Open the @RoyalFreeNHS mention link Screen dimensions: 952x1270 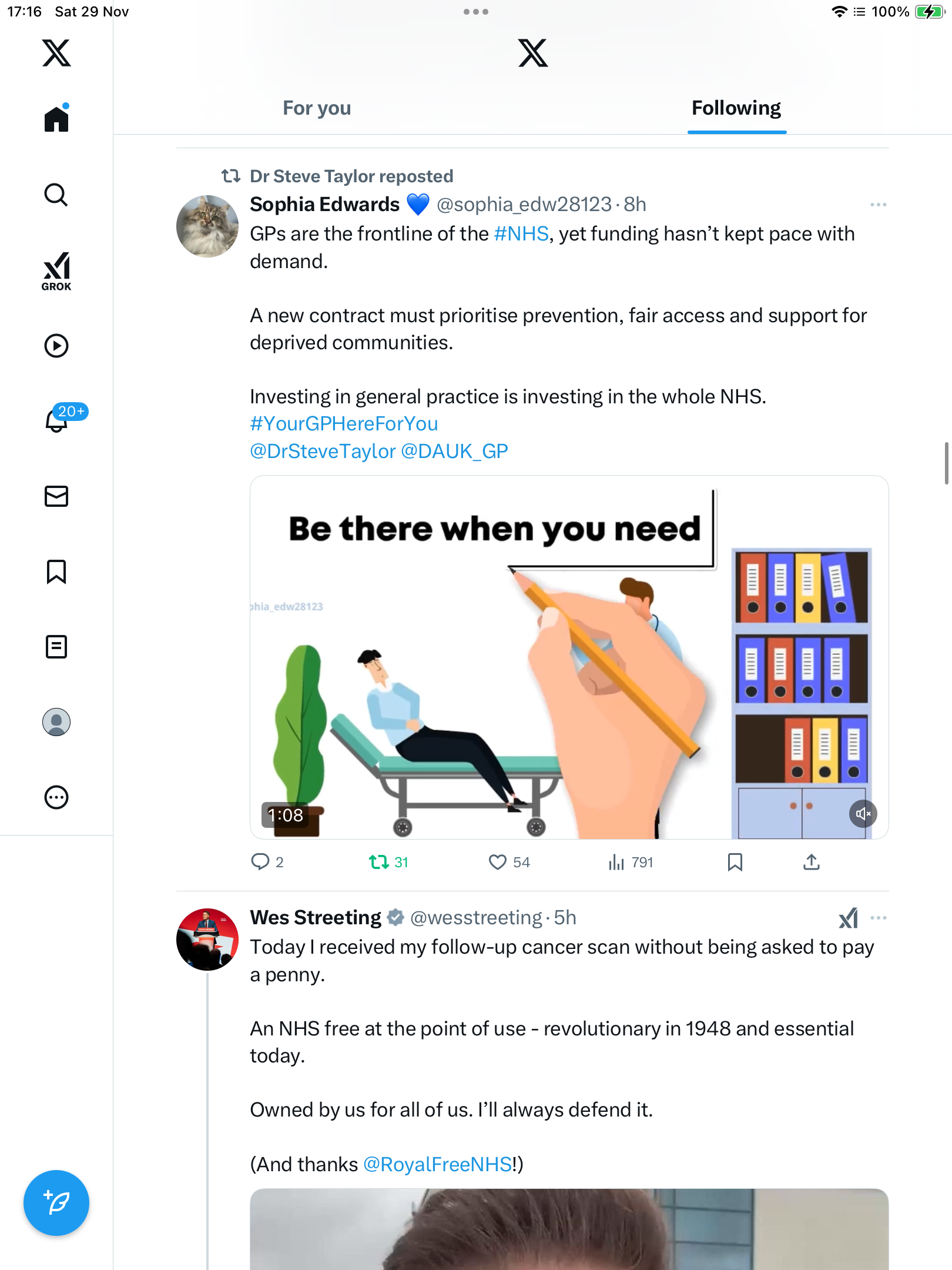tap(437, 1164)
